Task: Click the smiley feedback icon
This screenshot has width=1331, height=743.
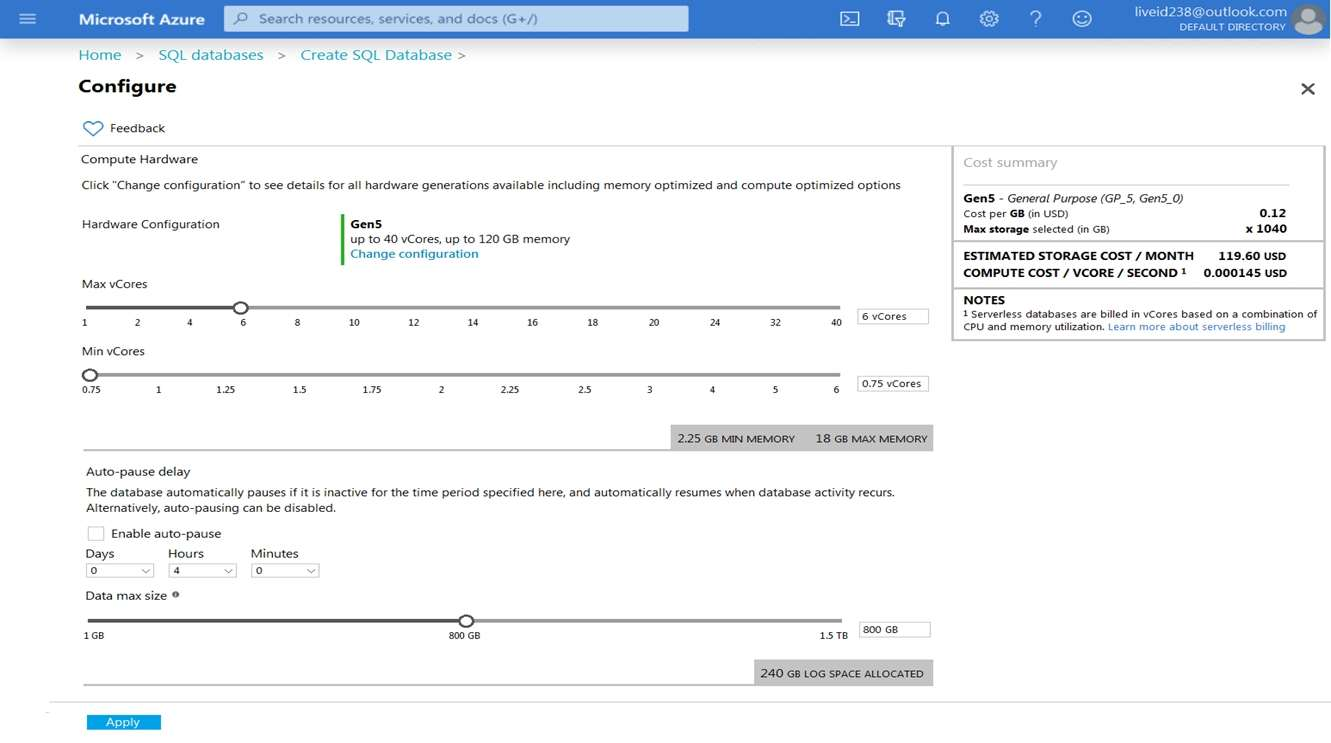Action: coord(1082,19)
